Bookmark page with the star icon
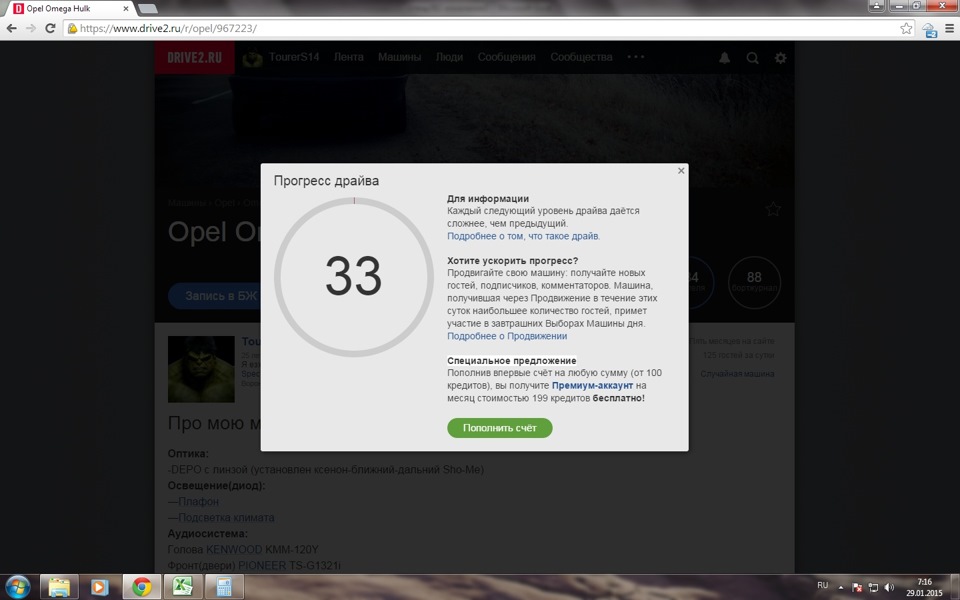The height and width of the screenshot is (600, 960). [x=906, y=28]
